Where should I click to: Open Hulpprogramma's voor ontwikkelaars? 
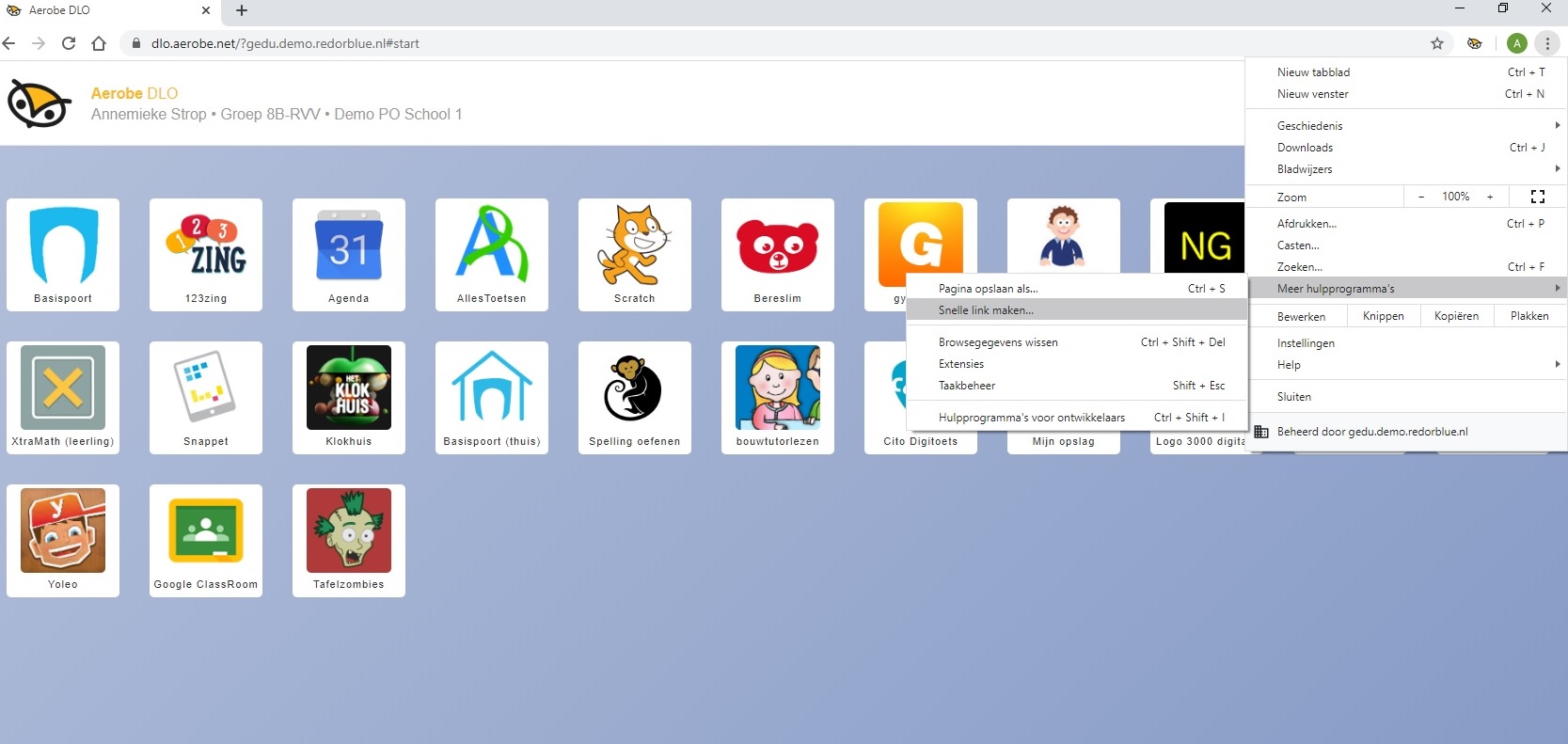pos(1077,418)
